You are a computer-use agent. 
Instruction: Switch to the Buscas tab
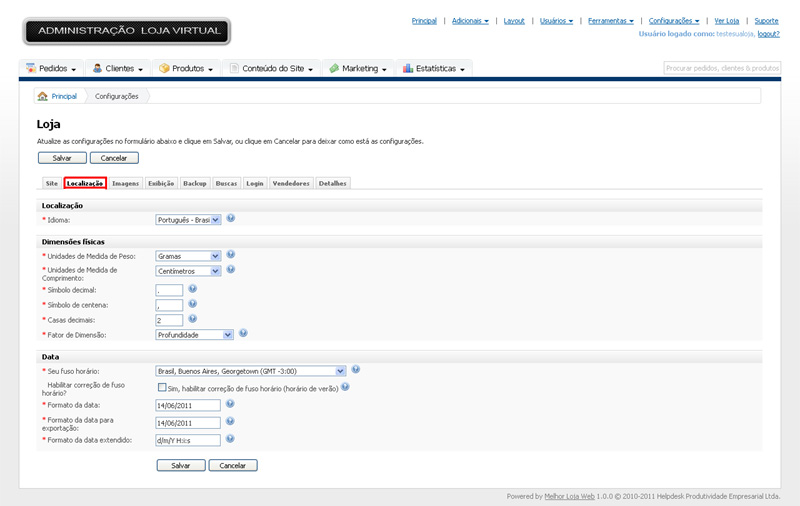(227, 183)
